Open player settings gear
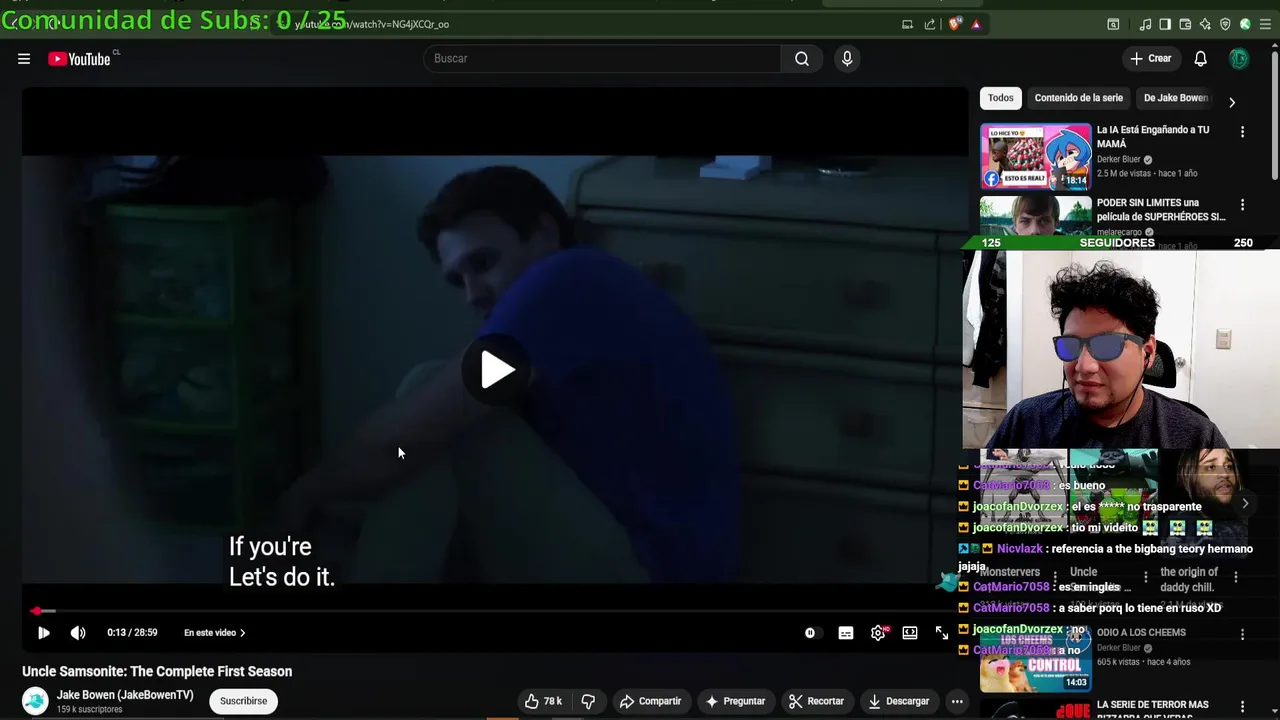The height and width of the screenshot is (720, 1280). point(878,633)
